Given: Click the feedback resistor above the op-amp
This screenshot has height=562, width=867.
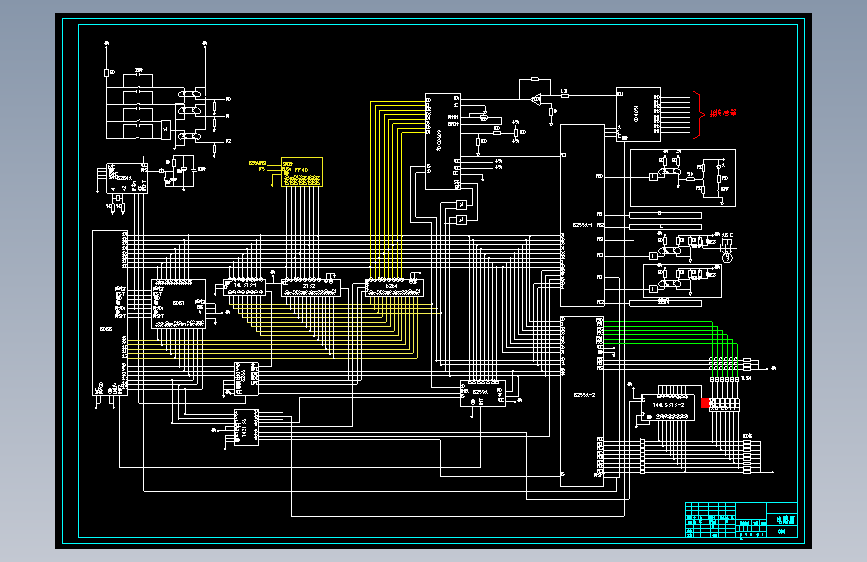Looking at the screenshot, I should pos(535,80).
